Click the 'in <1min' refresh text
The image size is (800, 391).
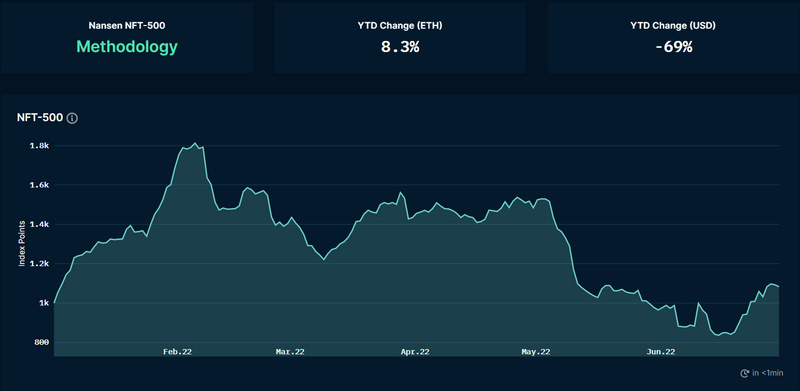tap(768, 374)
